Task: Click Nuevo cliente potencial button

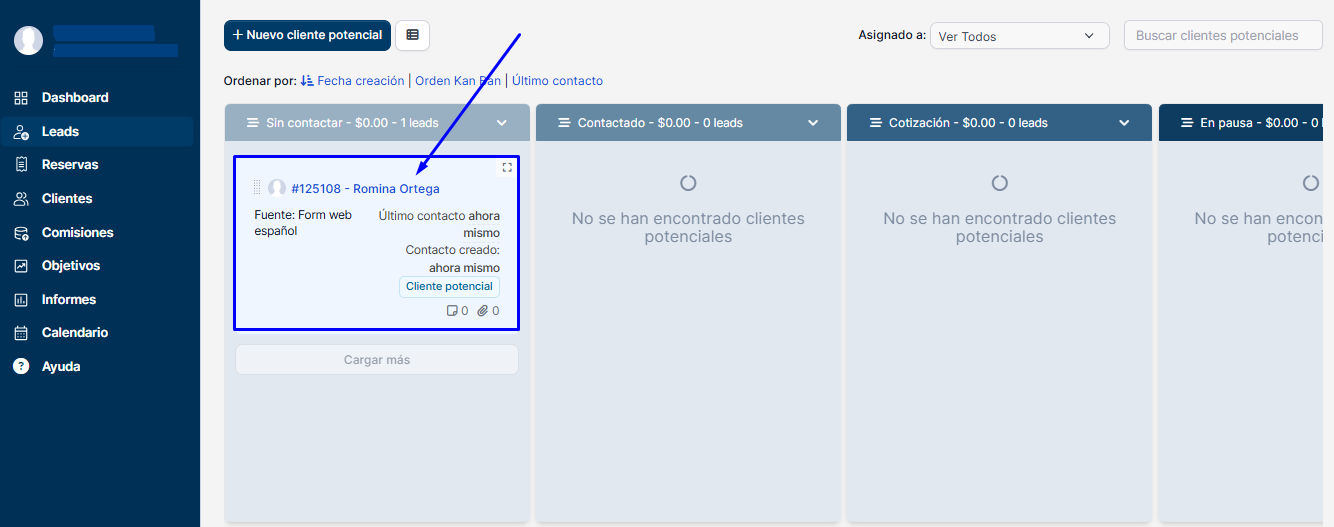Action: pyautogui.click(x=307, y=35)
